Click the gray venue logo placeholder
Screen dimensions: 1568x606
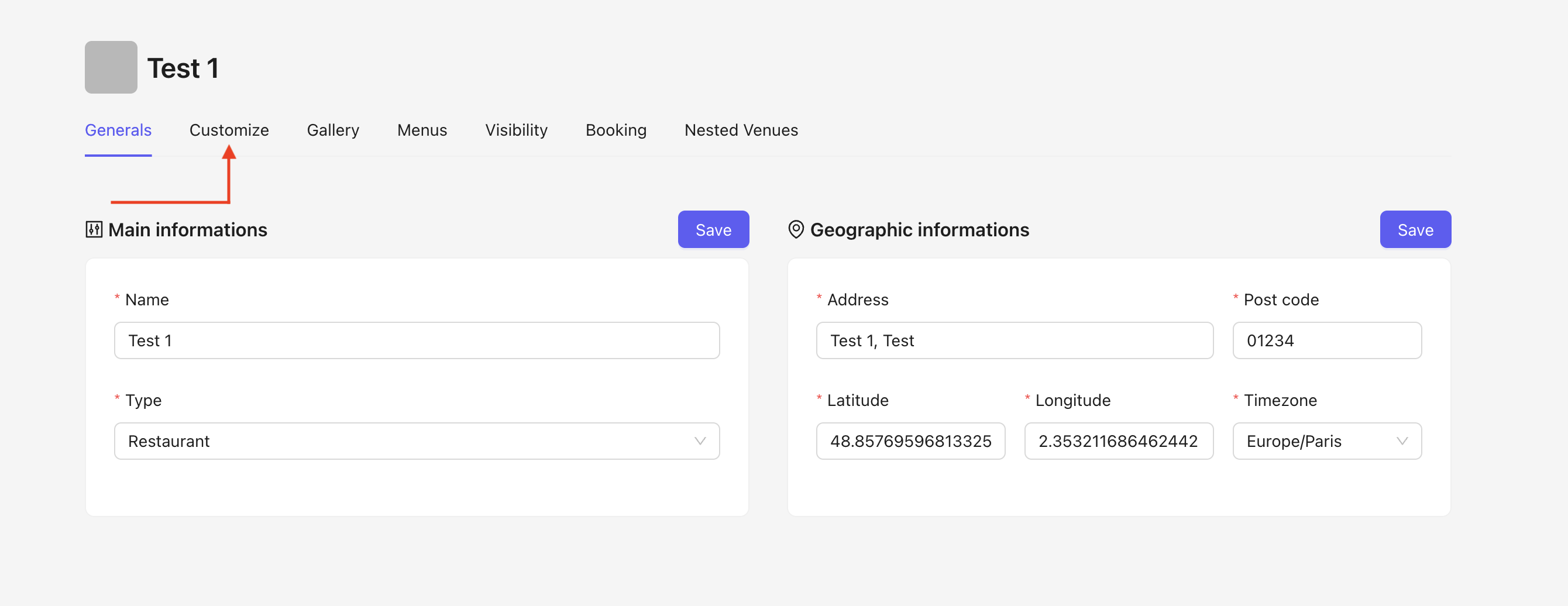click(111, 67)
